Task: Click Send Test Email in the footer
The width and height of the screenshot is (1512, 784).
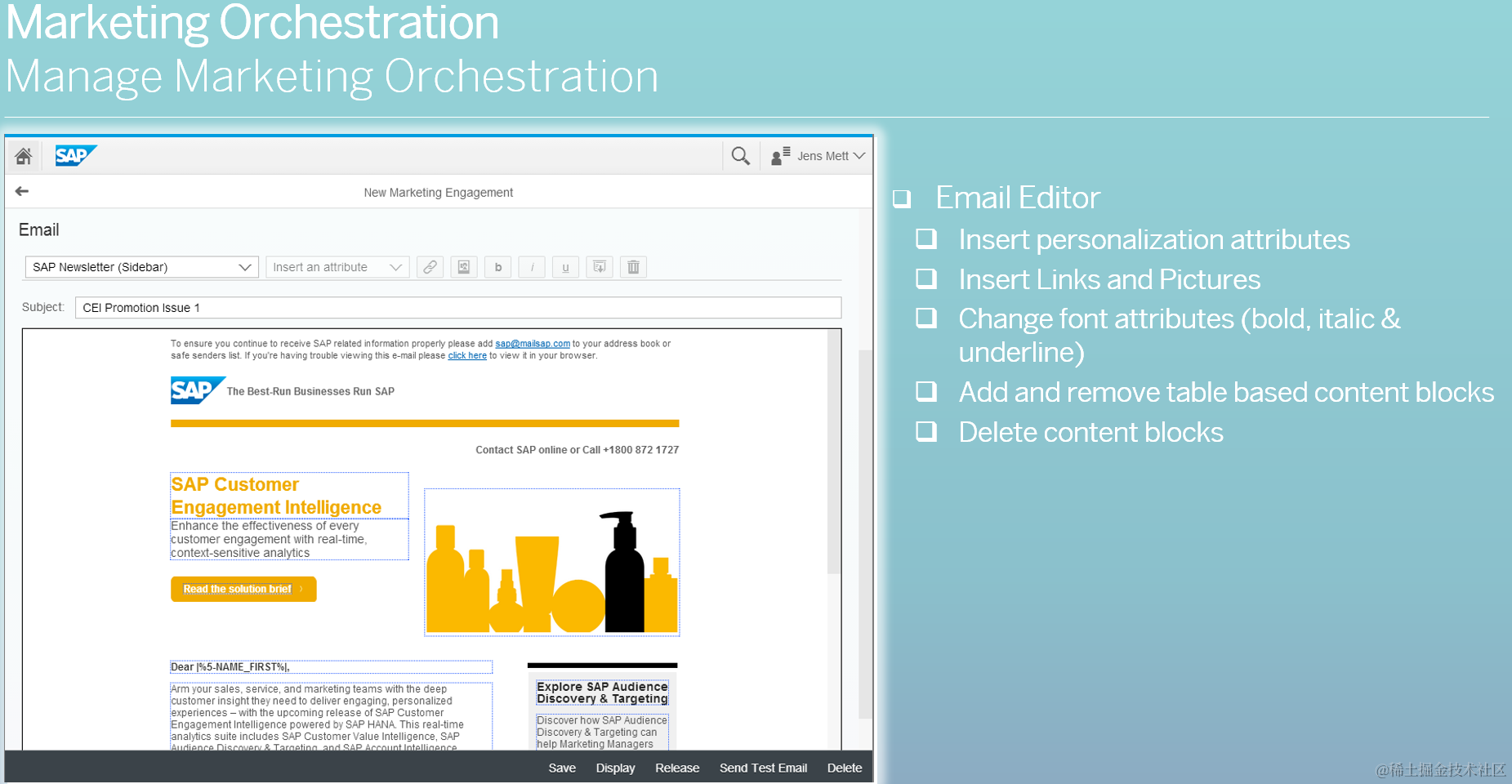Action: (763, 768)
